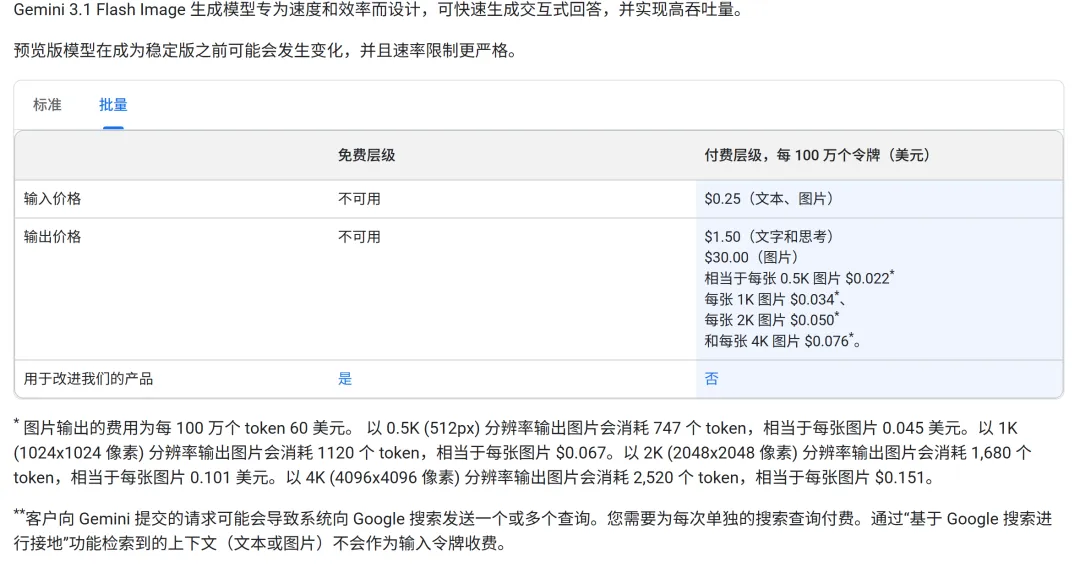Click 不可用 in the 输入价格 row

359,199
